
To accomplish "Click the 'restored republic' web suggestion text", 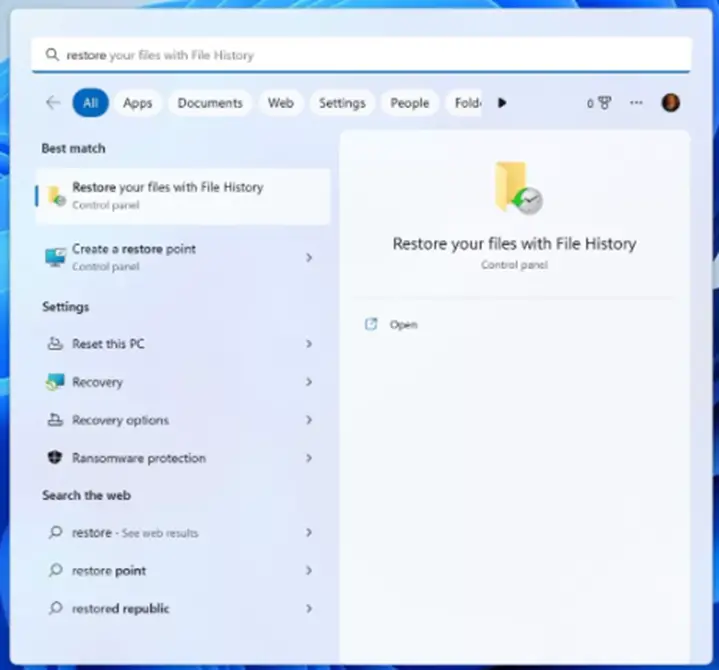I will [x=121, y=609].
